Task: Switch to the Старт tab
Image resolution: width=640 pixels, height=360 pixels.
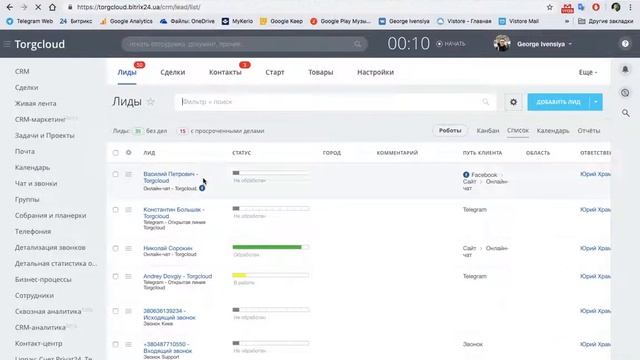Action: click(x=275, y=72)
